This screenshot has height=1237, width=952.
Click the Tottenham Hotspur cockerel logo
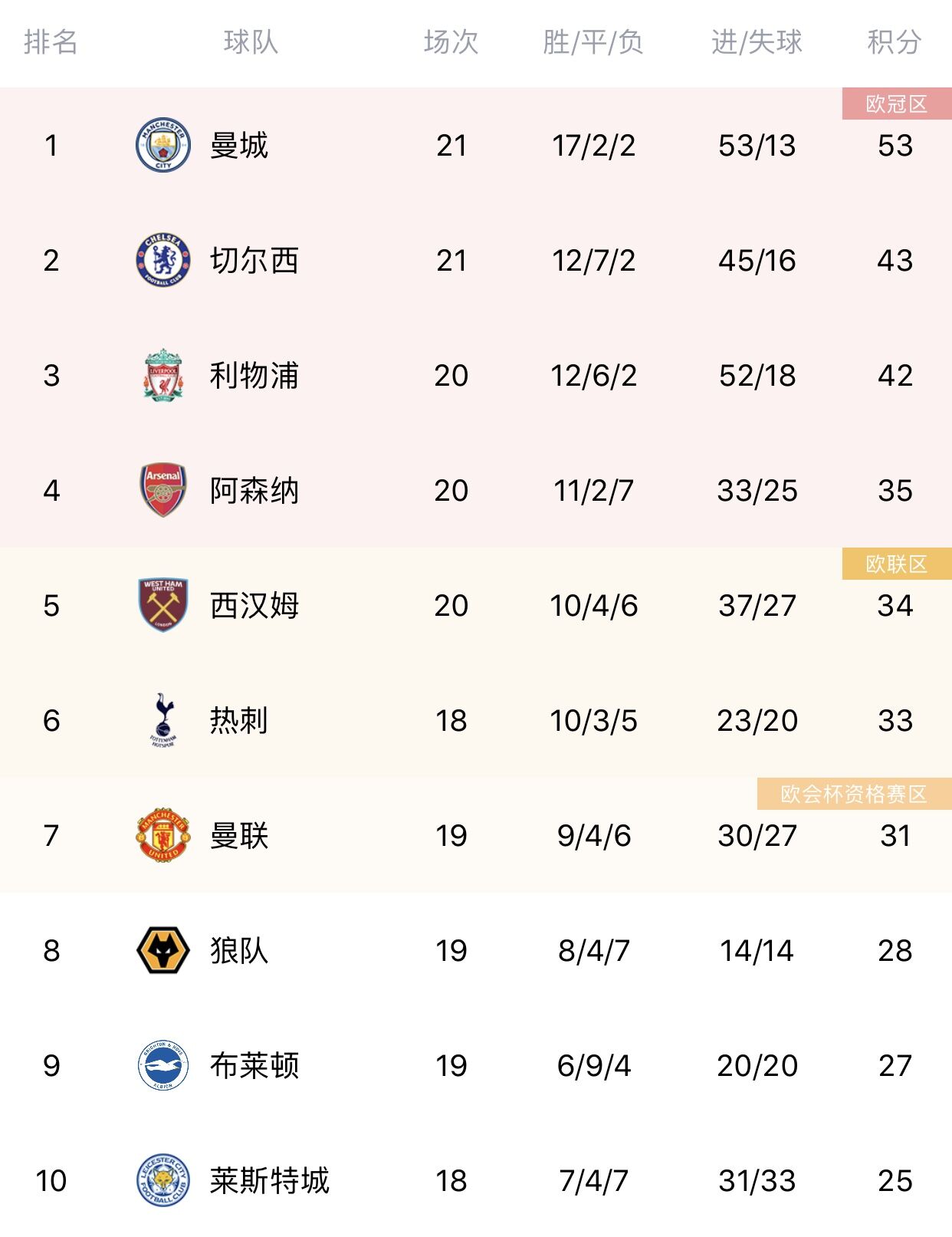163,720
